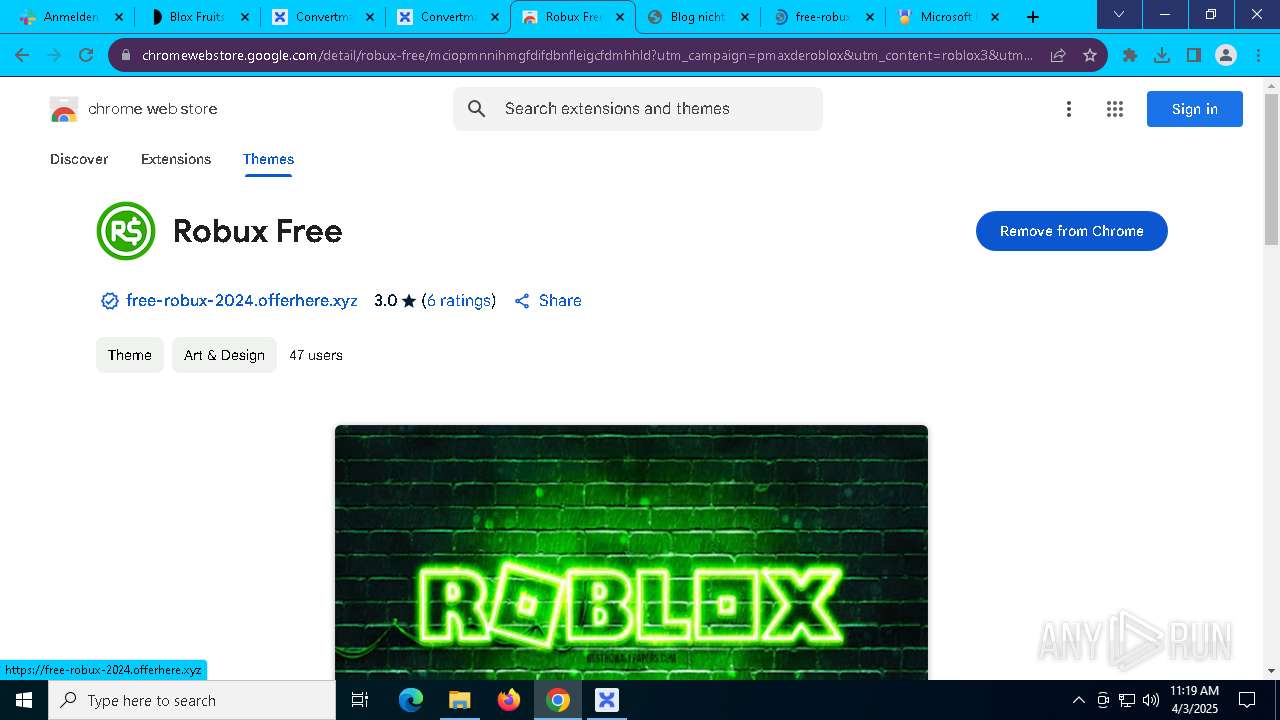
Task: Bookmark this page with the star icon
Action: [x=1090, y=55]
